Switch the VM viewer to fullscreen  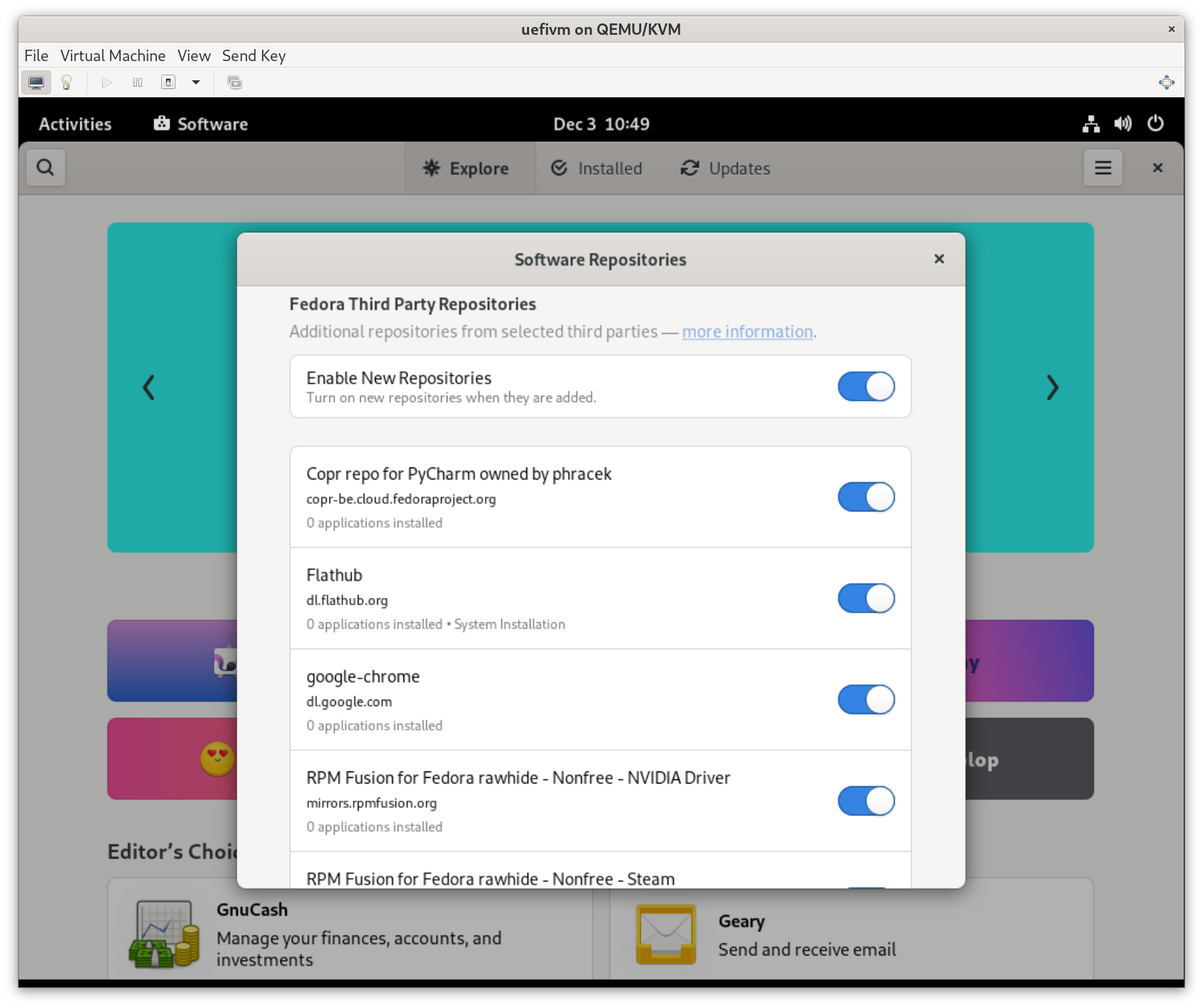tap(1166, 82)
